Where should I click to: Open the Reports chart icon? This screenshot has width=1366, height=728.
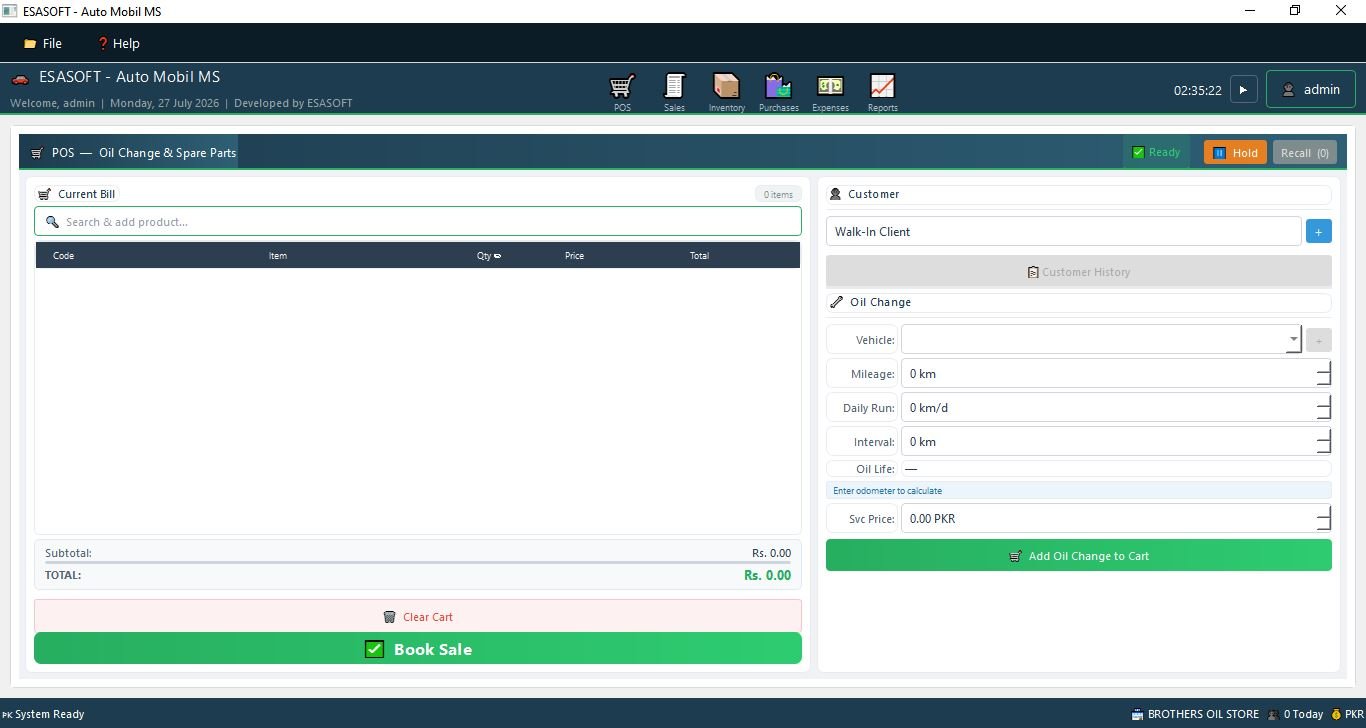coord(882,92)
